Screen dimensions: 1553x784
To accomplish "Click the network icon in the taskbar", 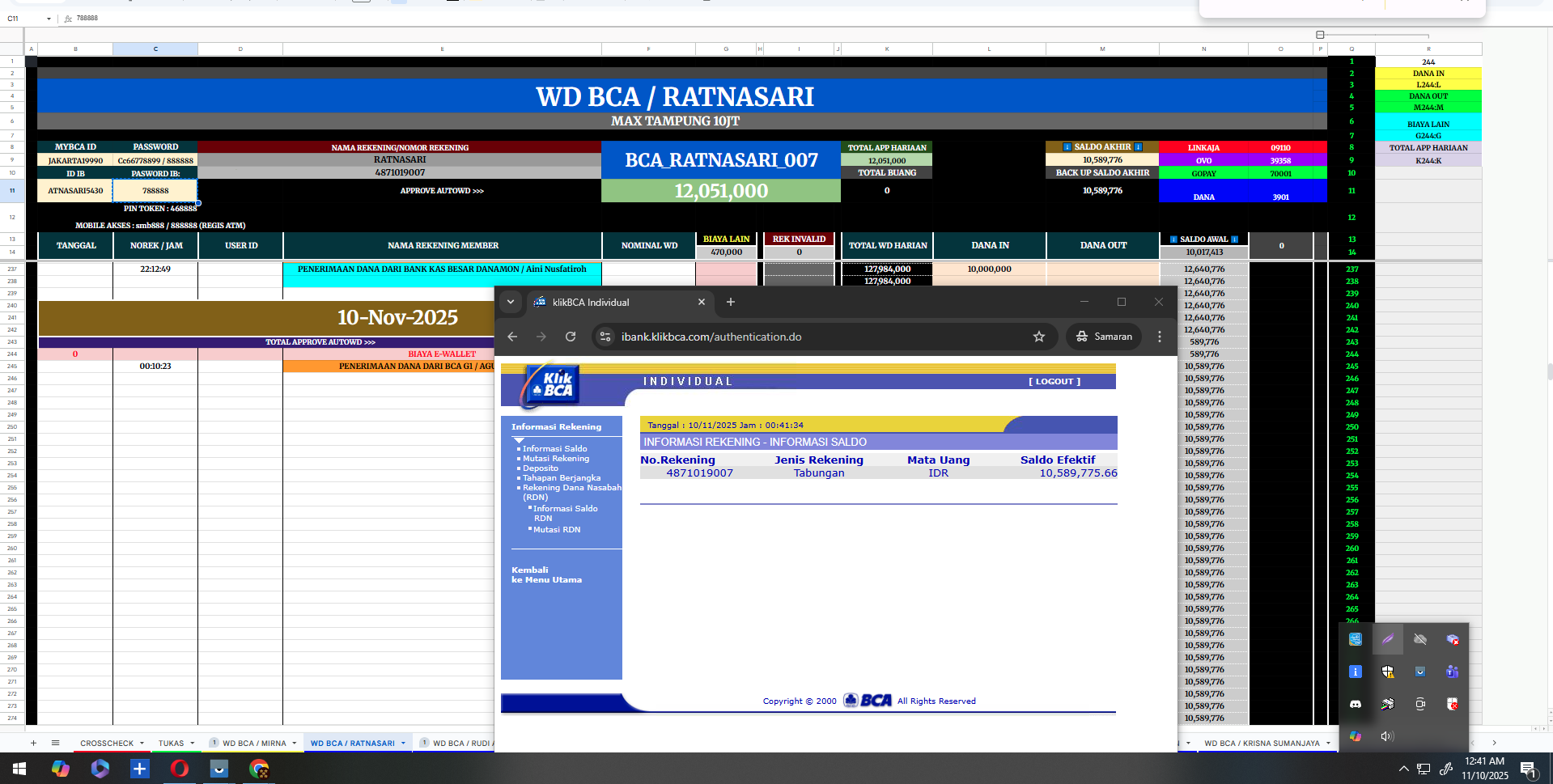I will coord(1424,769).
